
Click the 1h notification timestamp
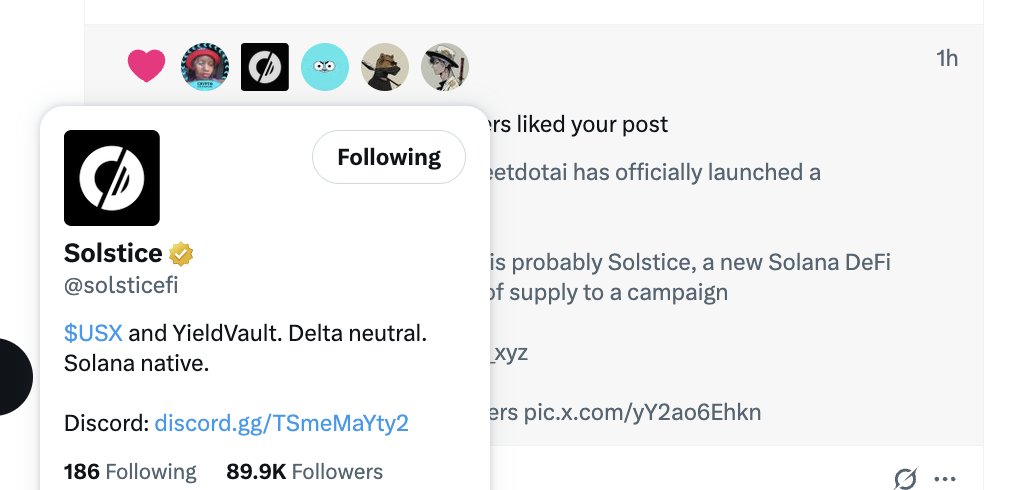(x=946, y=59)
